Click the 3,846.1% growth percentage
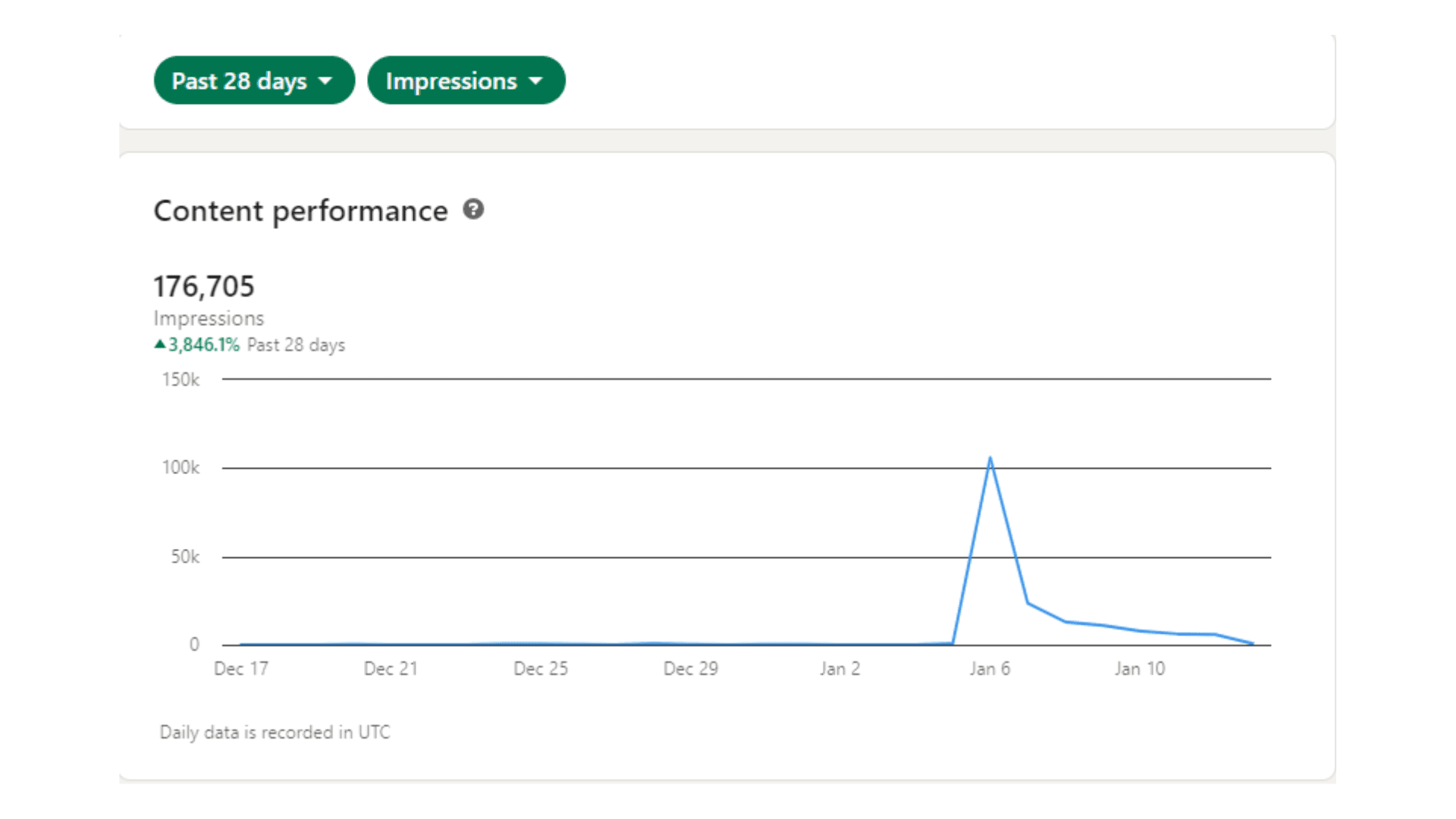The image size is (1456, 819). pos(204,345)
